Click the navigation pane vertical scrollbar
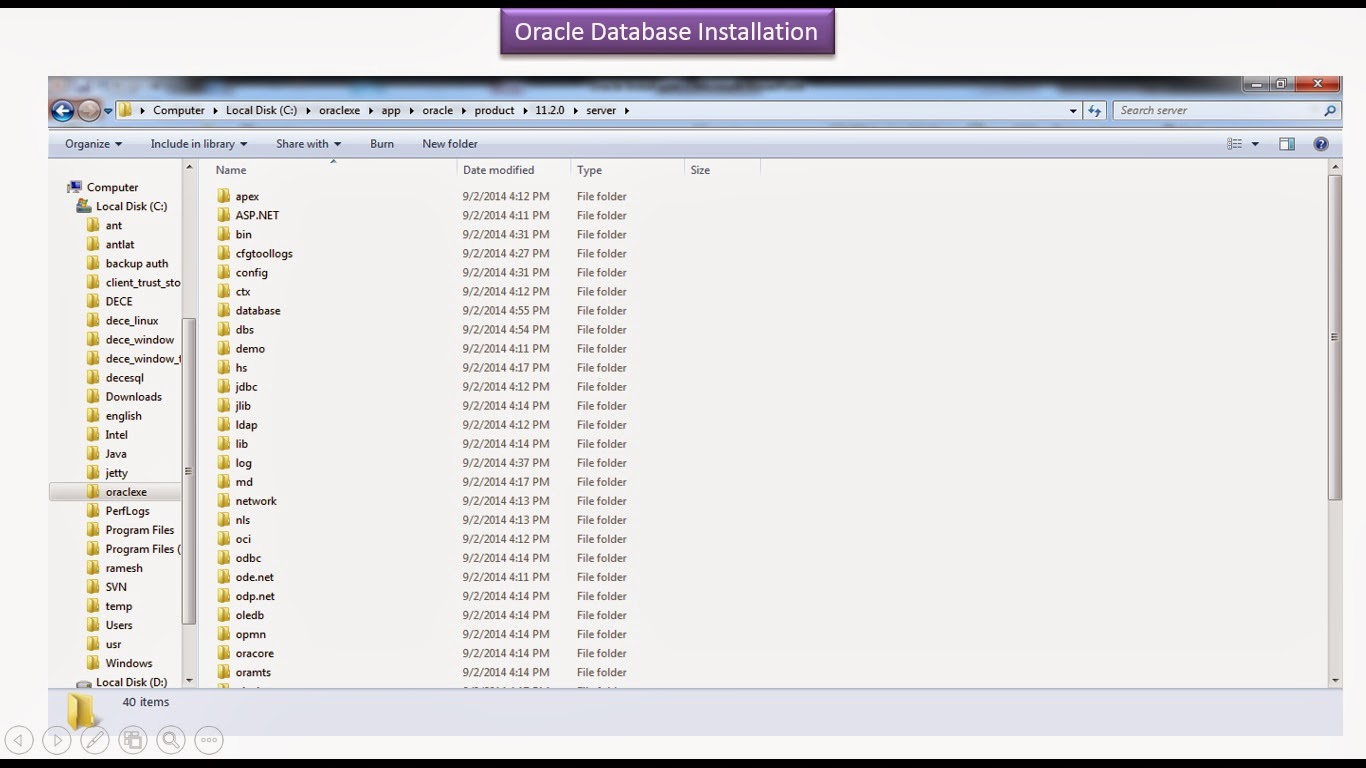The width and height of the screenshot is (1366, 768). (188, 470)
